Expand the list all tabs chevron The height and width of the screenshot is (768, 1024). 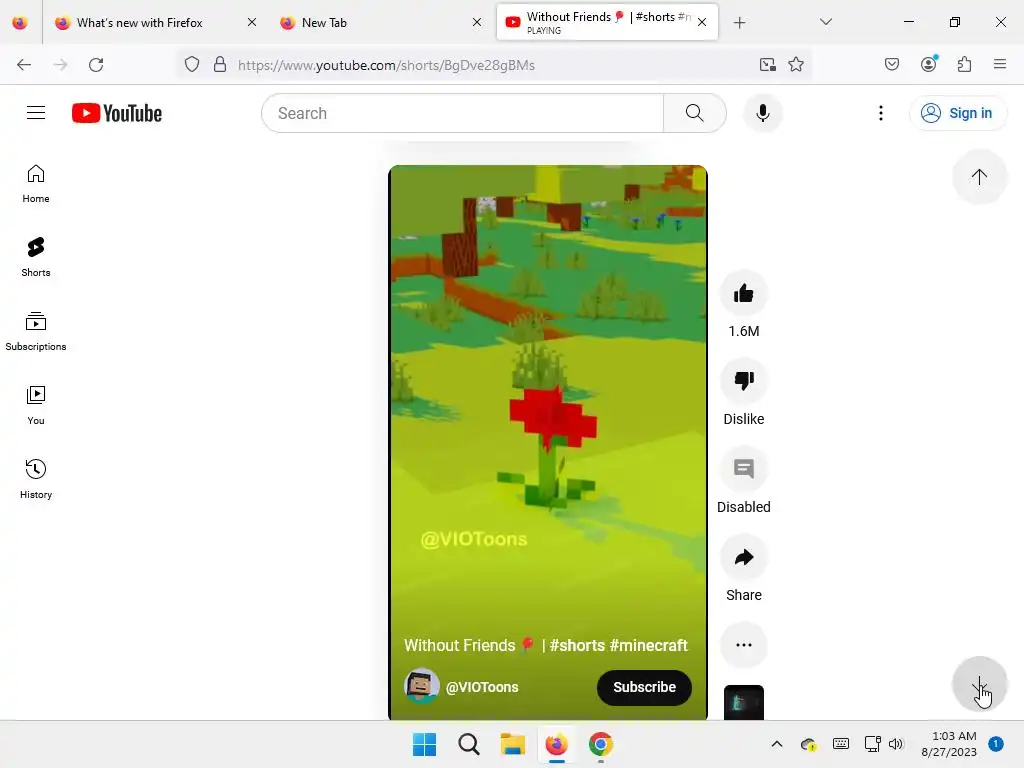(825, 22)
